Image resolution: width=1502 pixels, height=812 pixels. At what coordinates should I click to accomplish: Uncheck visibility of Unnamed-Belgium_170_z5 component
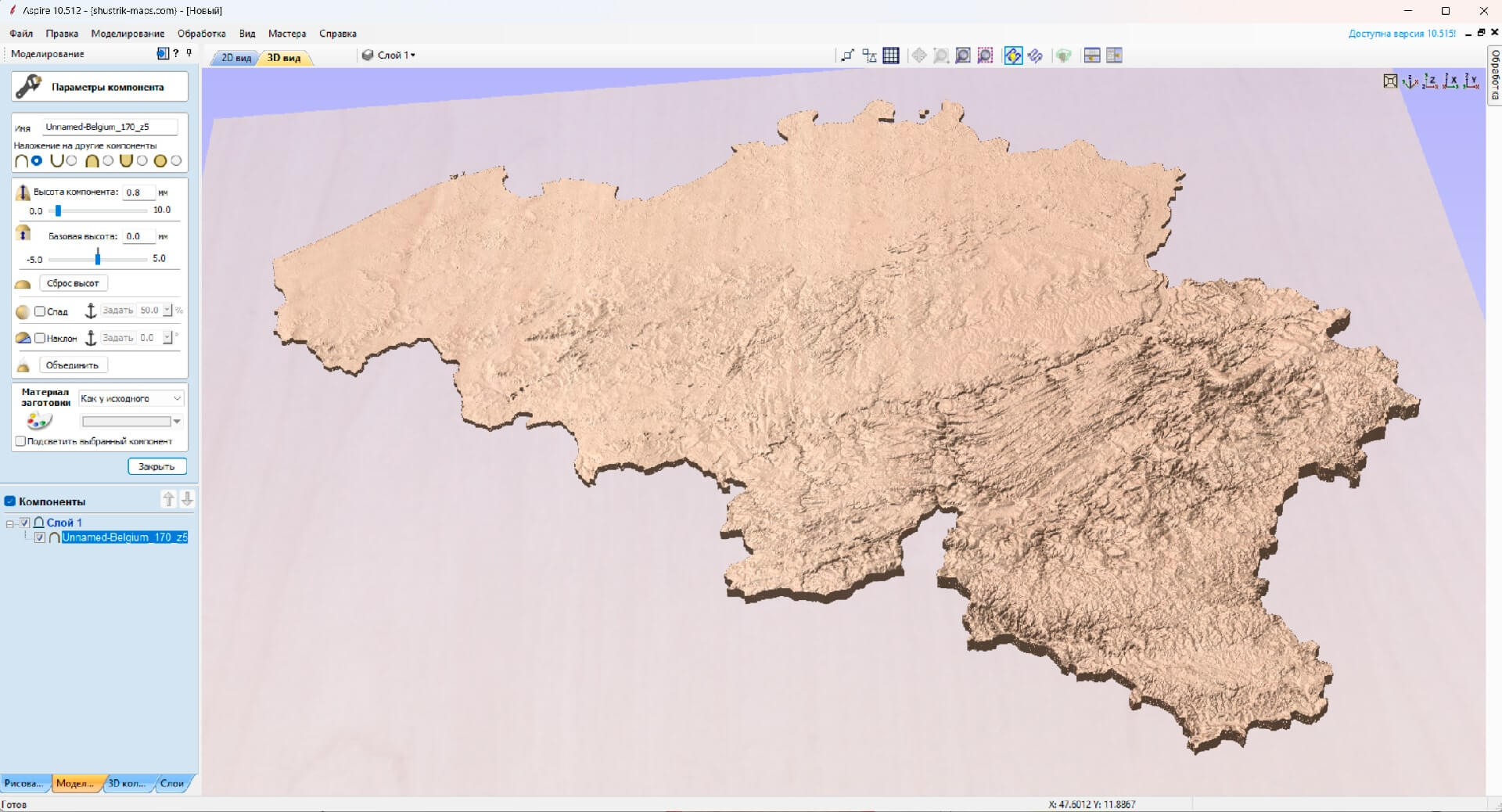tap(40, 537)
